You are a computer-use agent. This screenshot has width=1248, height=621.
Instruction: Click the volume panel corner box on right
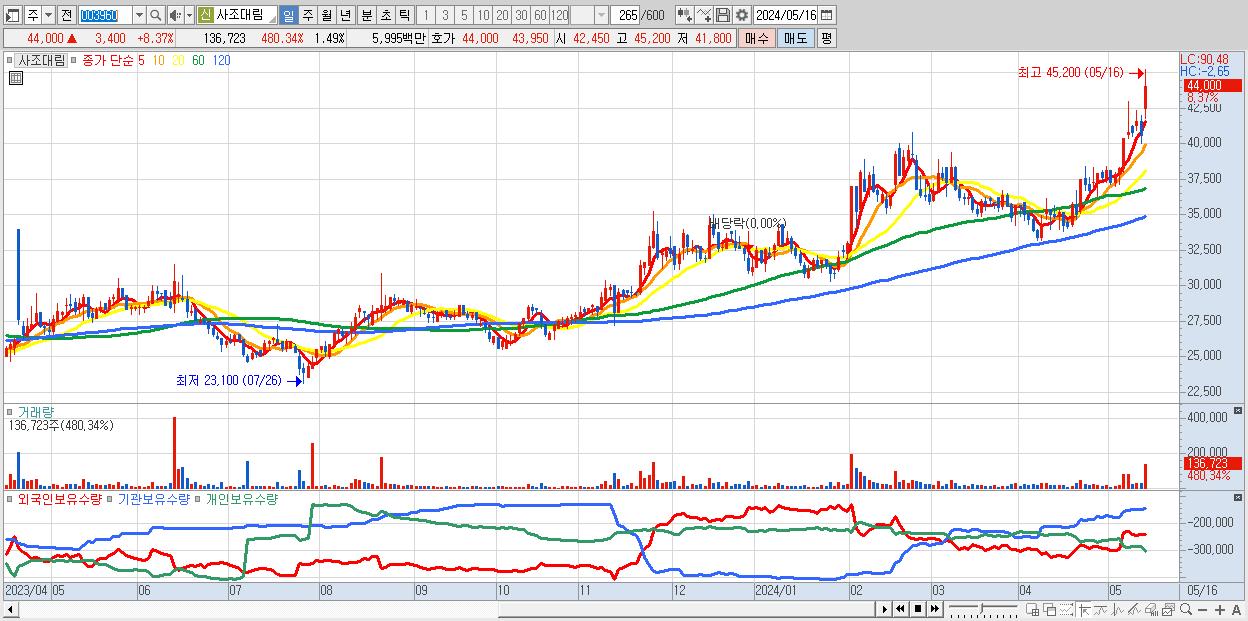1240,411
